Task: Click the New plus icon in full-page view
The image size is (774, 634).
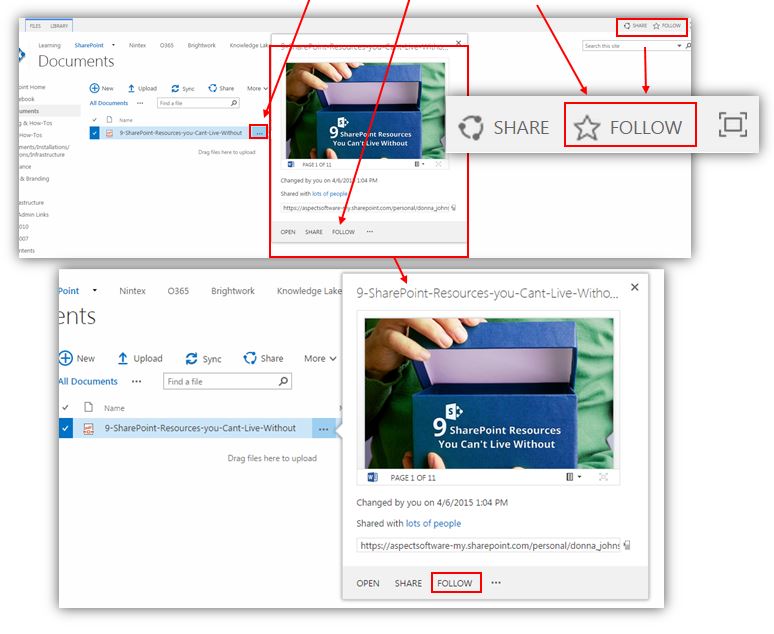Action: pyautogui.click(x=94, y=88)
